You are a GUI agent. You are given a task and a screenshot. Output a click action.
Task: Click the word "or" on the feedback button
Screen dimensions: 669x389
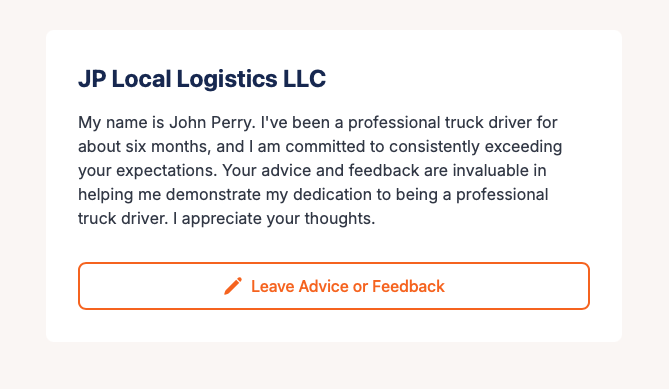pos(361,287)
